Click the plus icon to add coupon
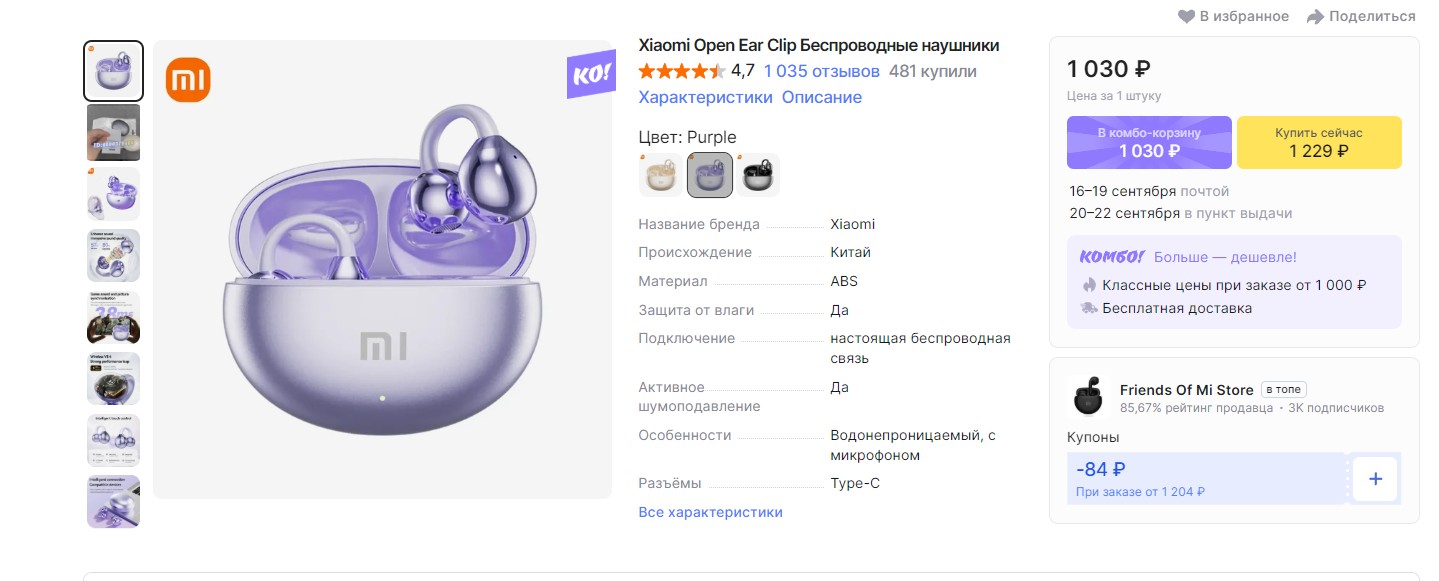The image size is (1439, 581). point(1375,479)
